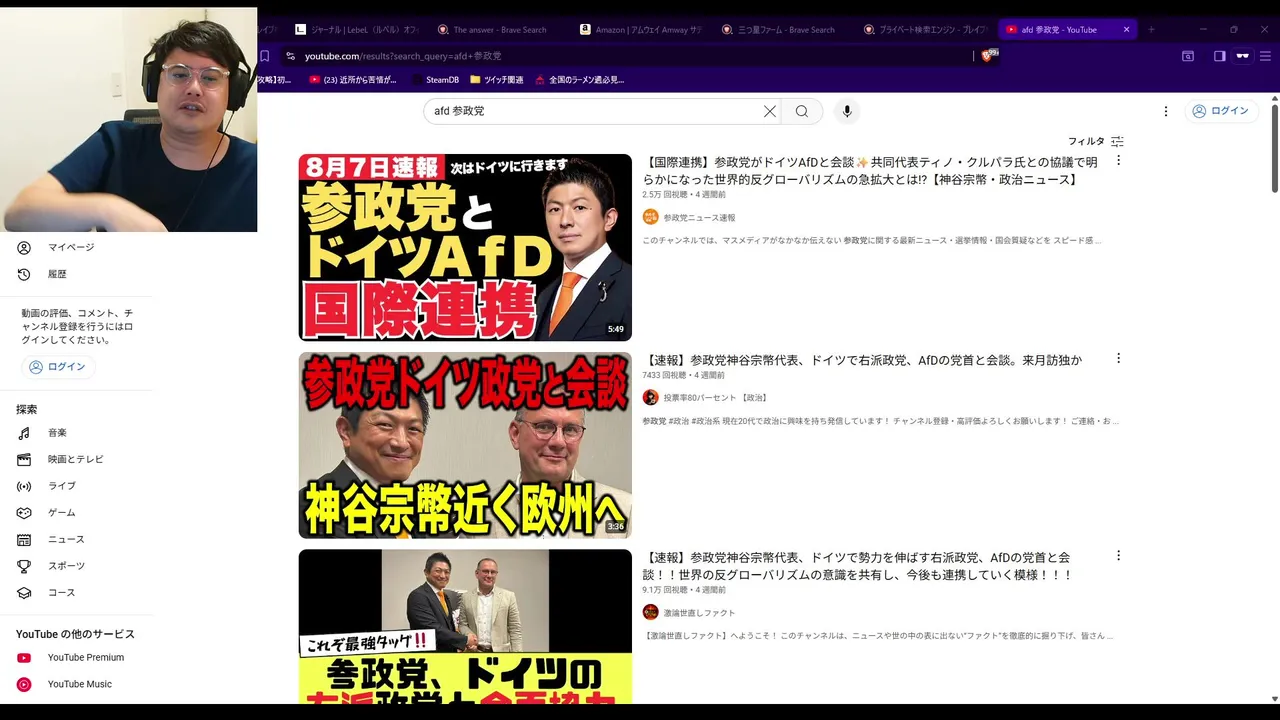
Task: Close the afd 参政党 YouTube tab
Action: coord(1127,30)
